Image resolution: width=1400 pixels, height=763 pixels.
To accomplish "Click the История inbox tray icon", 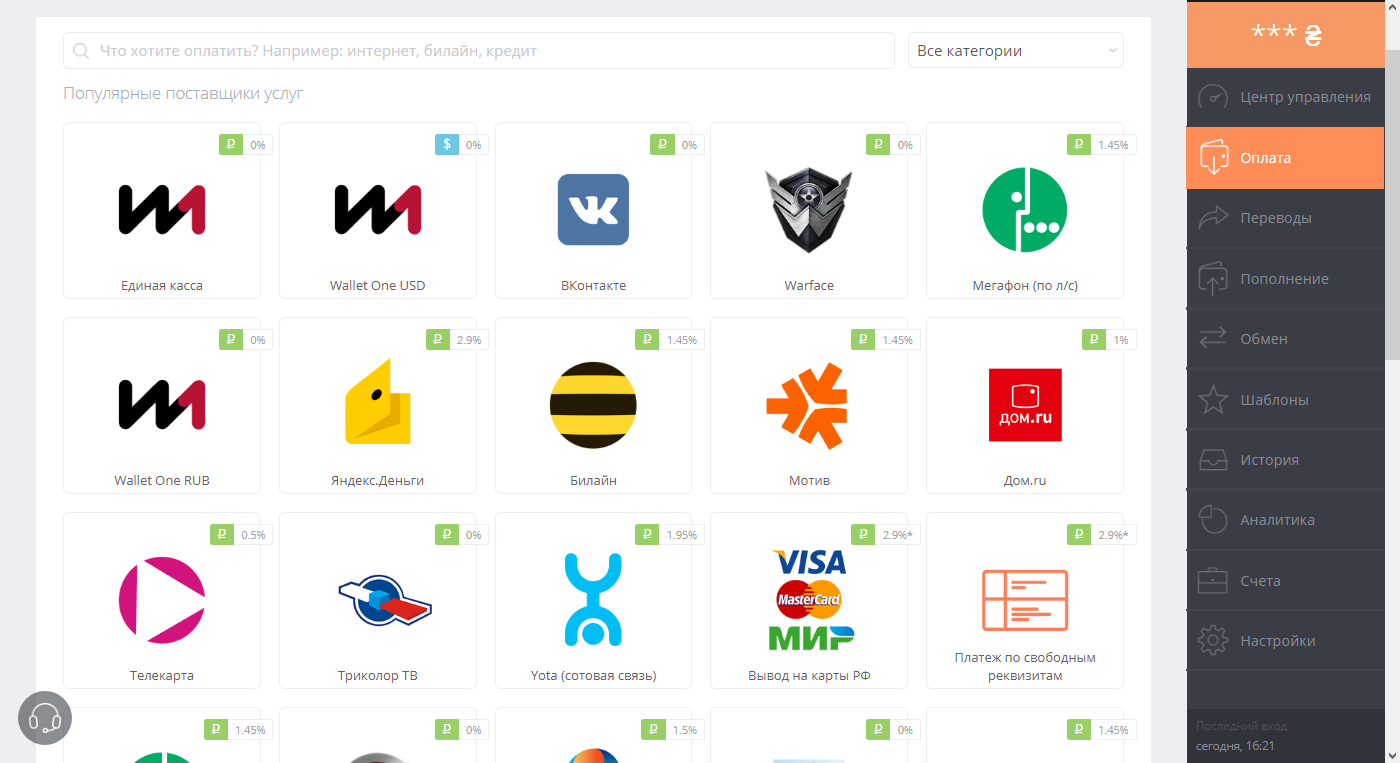I will [1213, 460].
